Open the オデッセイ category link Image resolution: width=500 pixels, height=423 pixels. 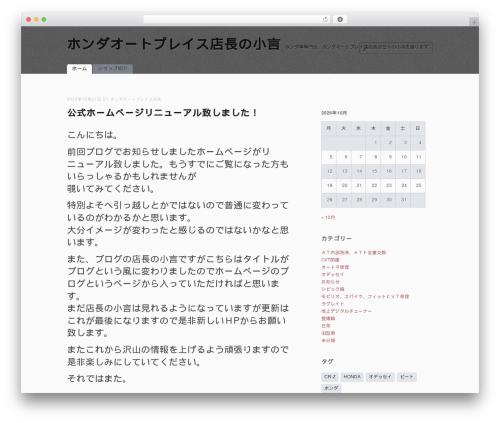(332, 275)
